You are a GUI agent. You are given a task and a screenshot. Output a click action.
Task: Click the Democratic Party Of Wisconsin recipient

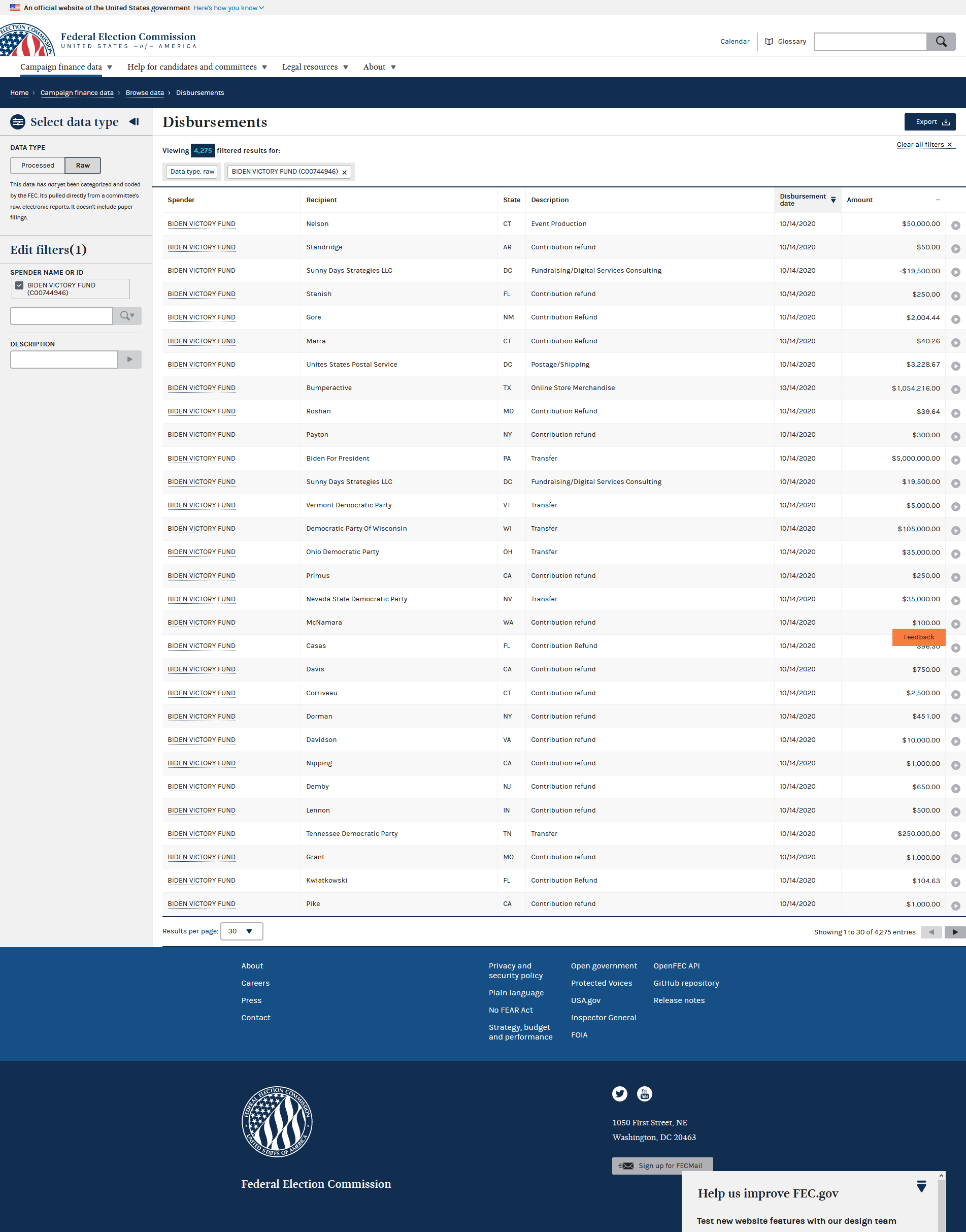coord(356,528)
